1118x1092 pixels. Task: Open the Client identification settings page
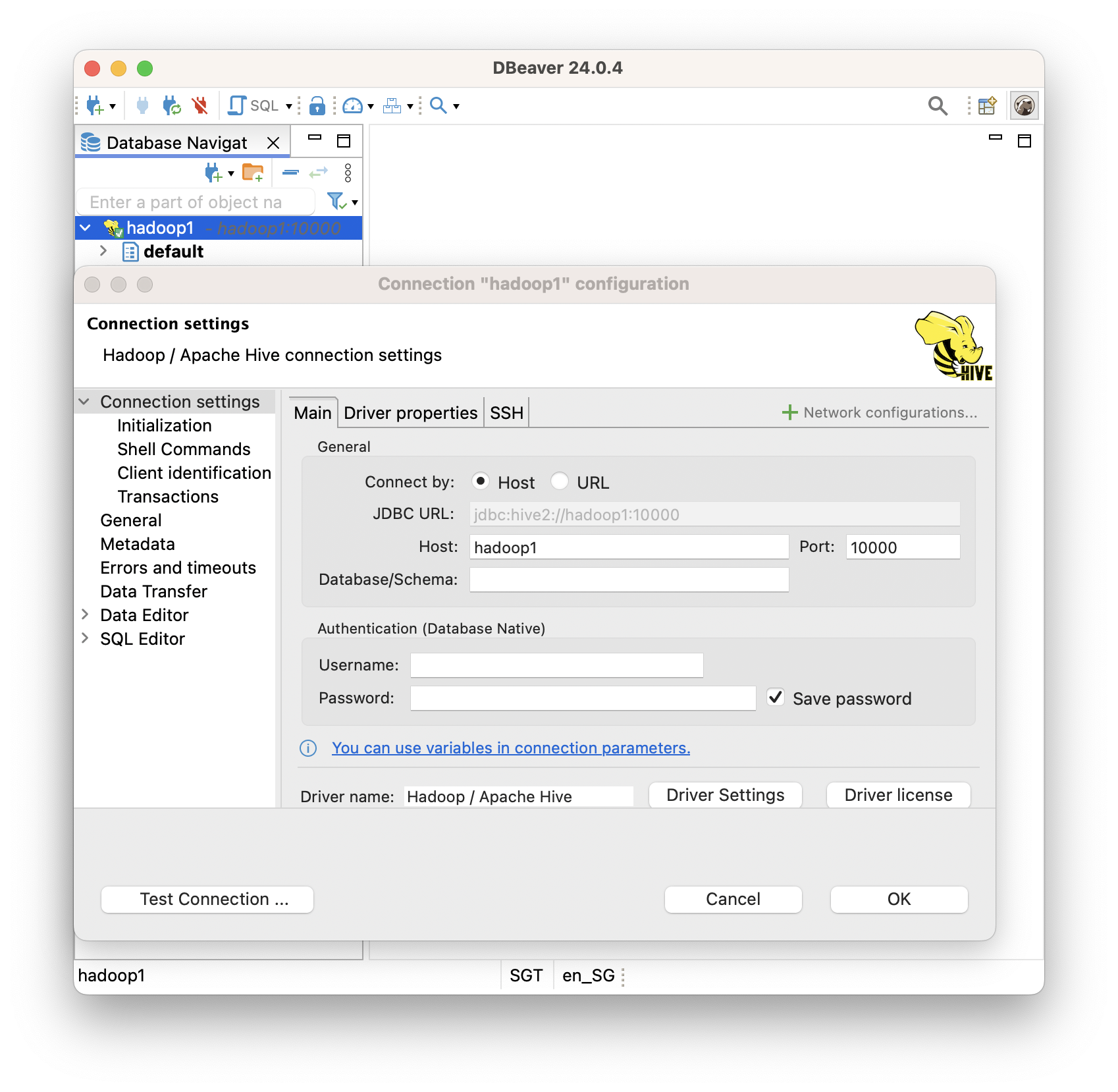pos(194,473)
